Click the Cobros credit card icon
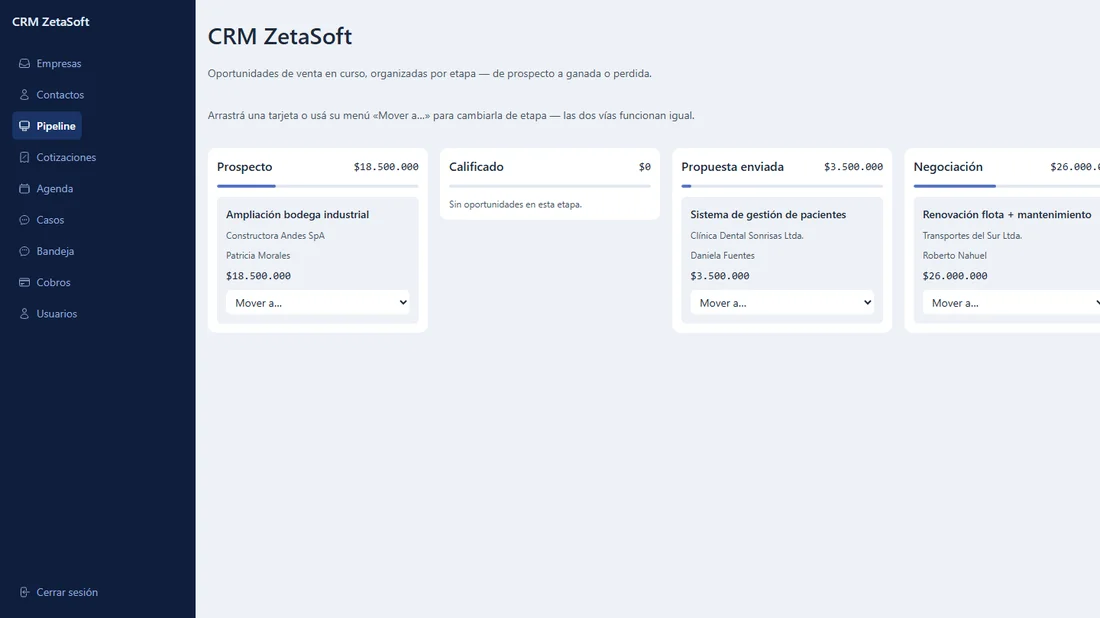1100x618 pixels. tap(25, 283)
